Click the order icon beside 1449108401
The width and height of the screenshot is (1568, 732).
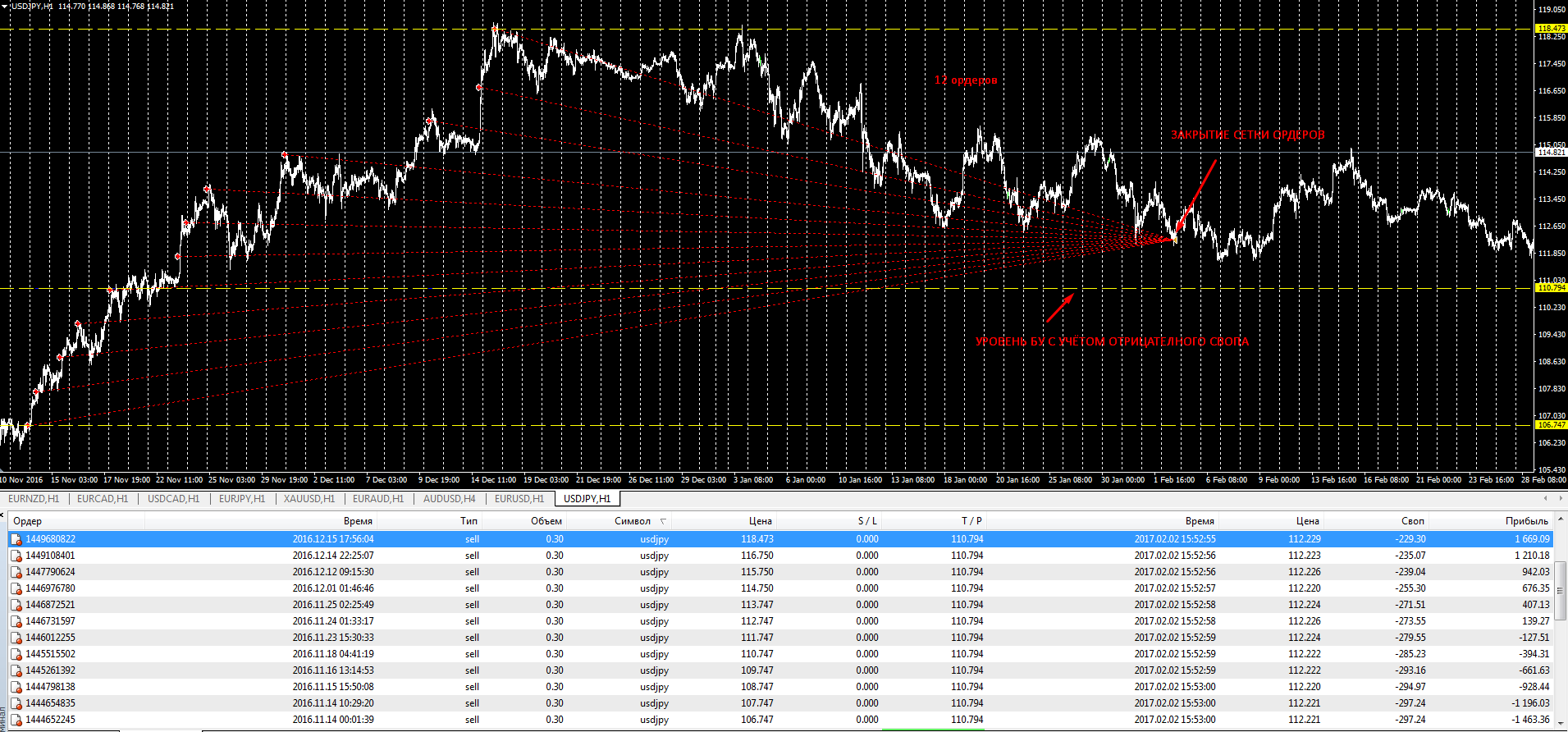16,556
